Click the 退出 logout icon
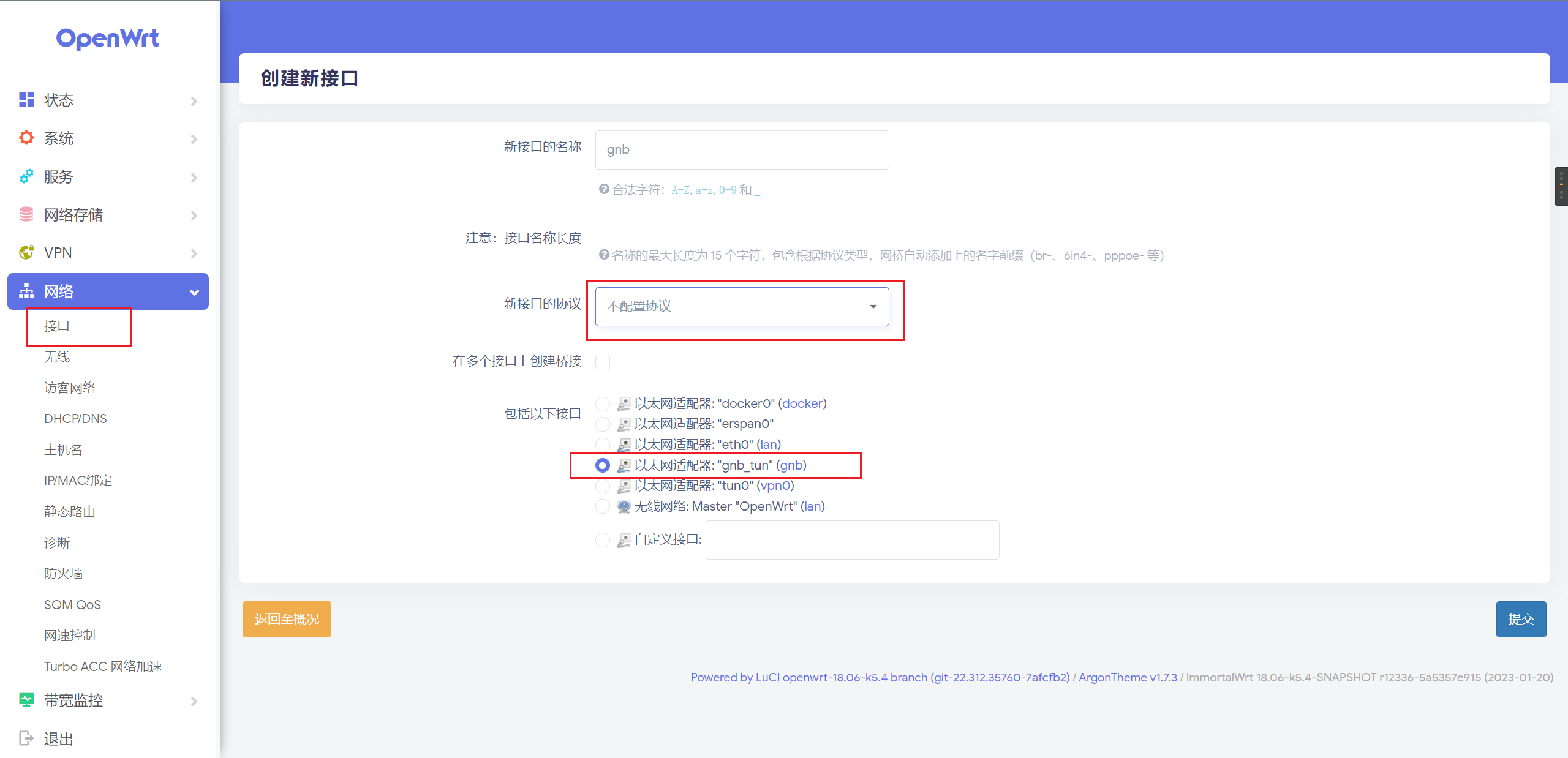 (x=26, y=738)
